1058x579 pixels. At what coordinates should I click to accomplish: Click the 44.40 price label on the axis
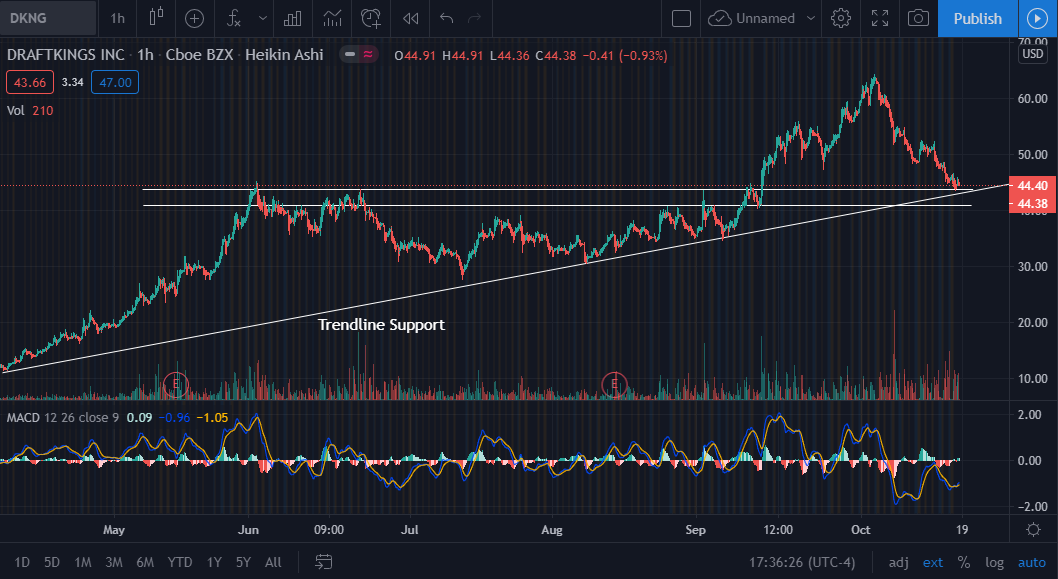tap(1032, 186)
